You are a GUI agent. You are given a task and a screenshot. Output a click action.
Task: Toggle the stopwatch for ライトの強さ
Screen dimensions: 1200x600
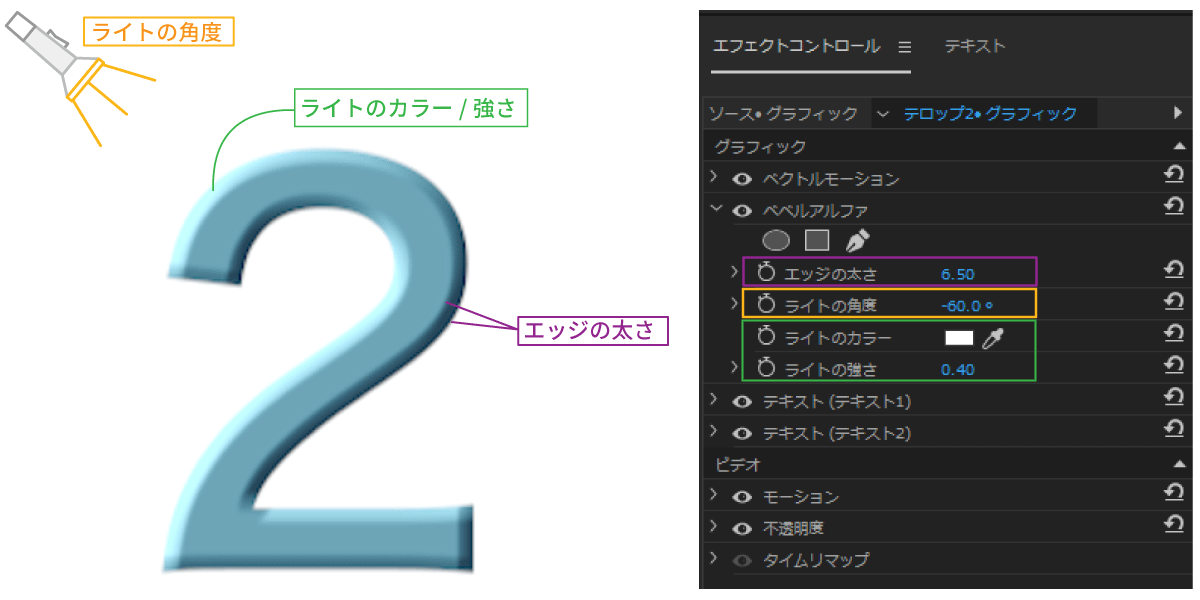(767, 368)
